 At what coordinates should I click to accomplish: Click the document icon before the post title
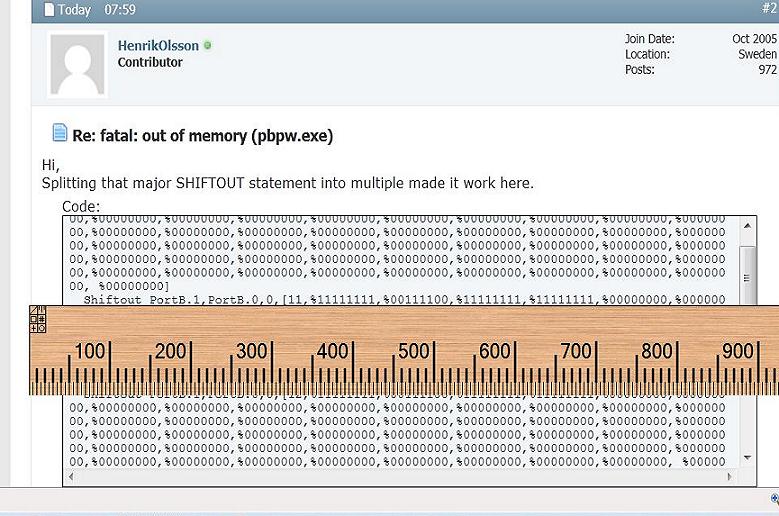60,134
